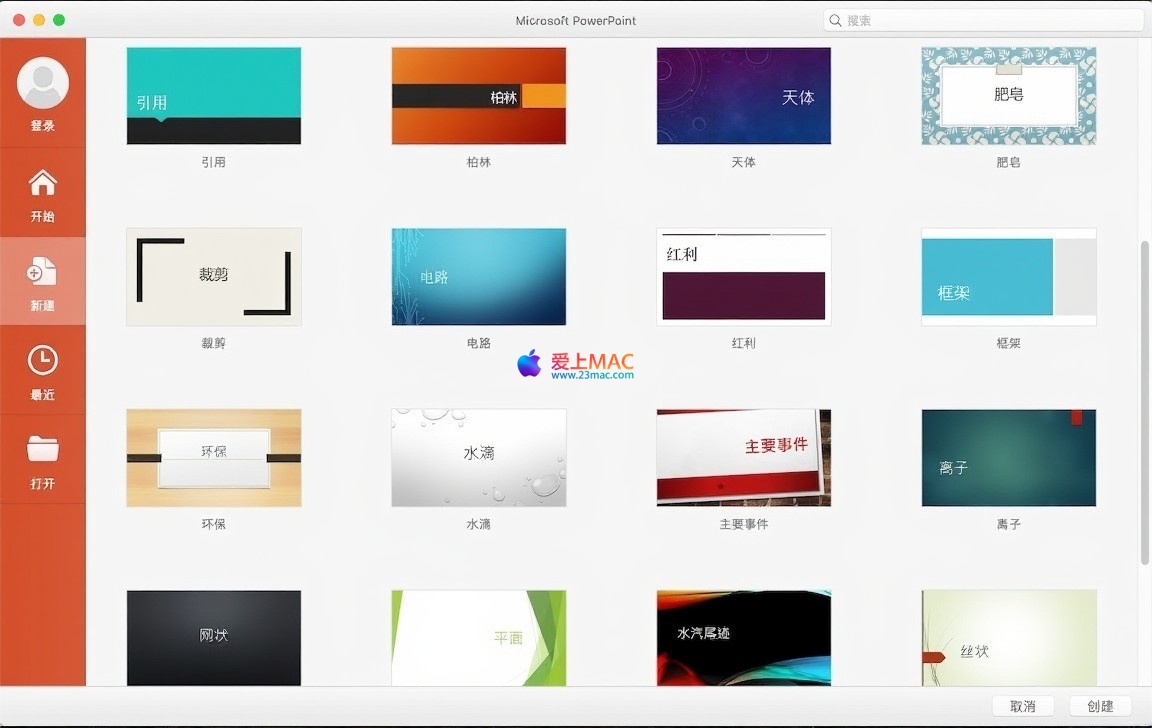The width and height of the screenshot is (1152, 728).
Task: Click the search magnifier icon
Action: (x=835, y=20)
